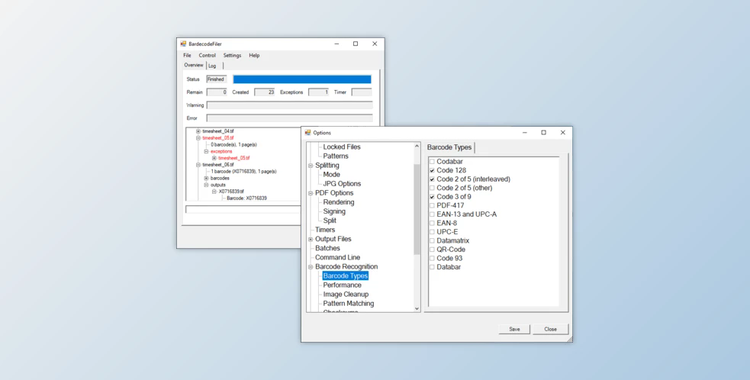Uncheck the Code 128 checkbox
This screenshot has width=750, height=380.
432,170
